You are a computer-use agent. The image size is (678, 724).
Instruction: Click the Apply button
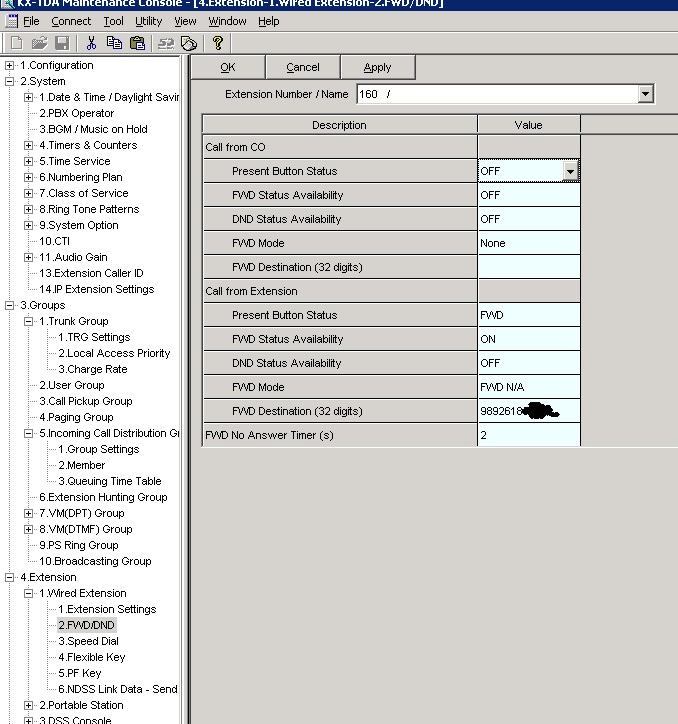click(377, 67)
